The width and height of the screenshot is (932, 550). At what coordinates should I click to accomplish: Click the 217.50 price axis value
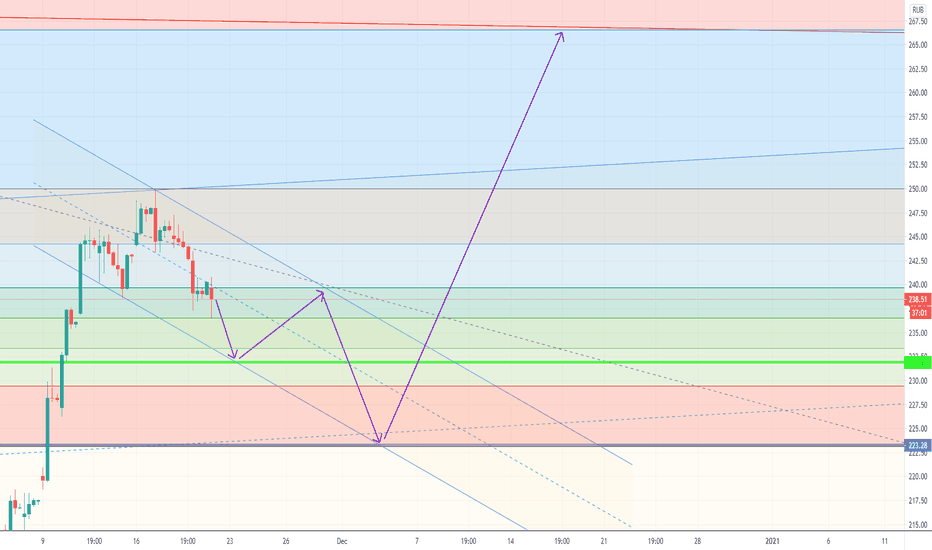[x=918, y=501]
